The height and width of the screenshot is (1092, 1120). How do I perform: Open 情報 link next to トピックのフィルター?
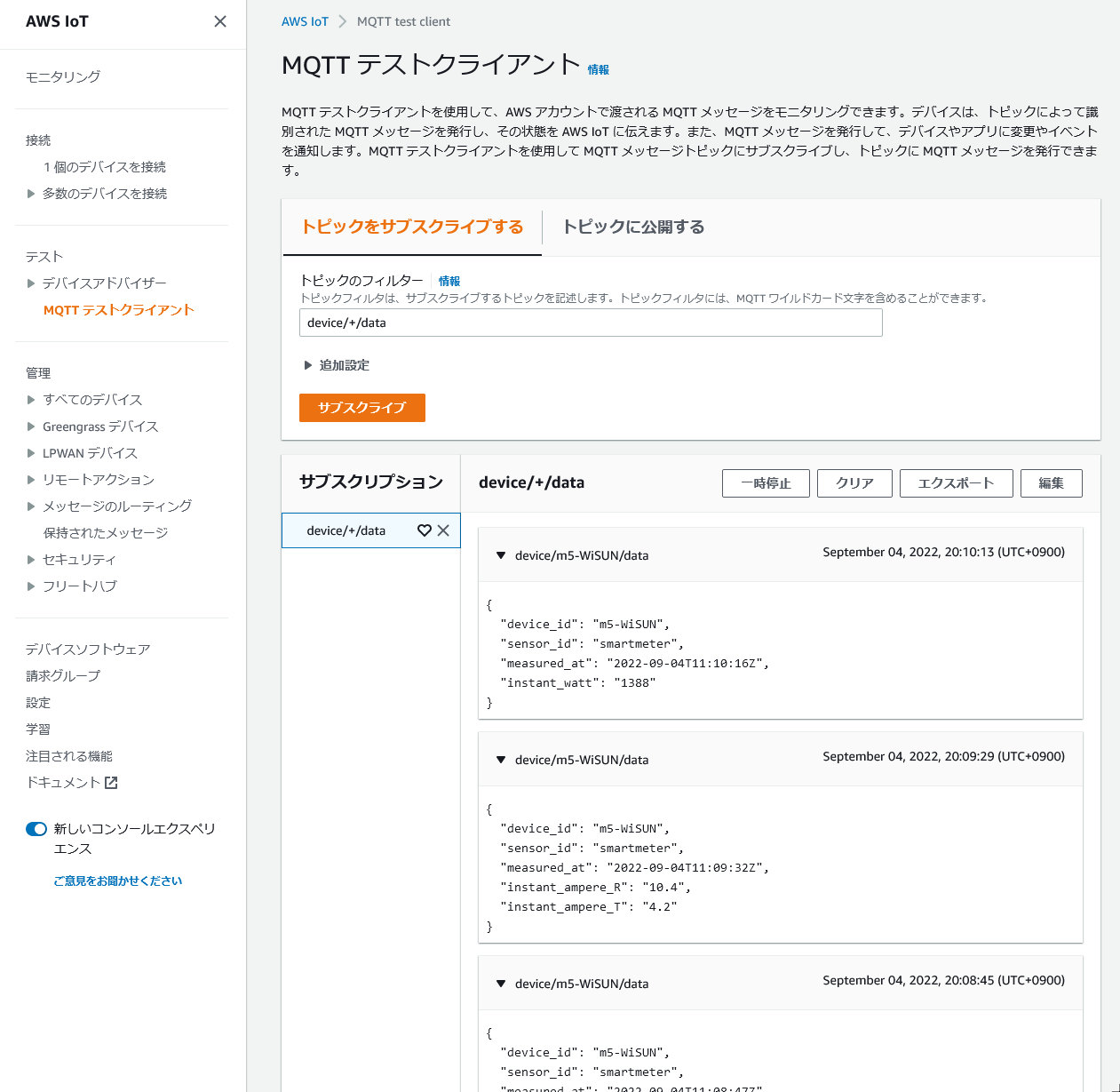tap(449, 281)
